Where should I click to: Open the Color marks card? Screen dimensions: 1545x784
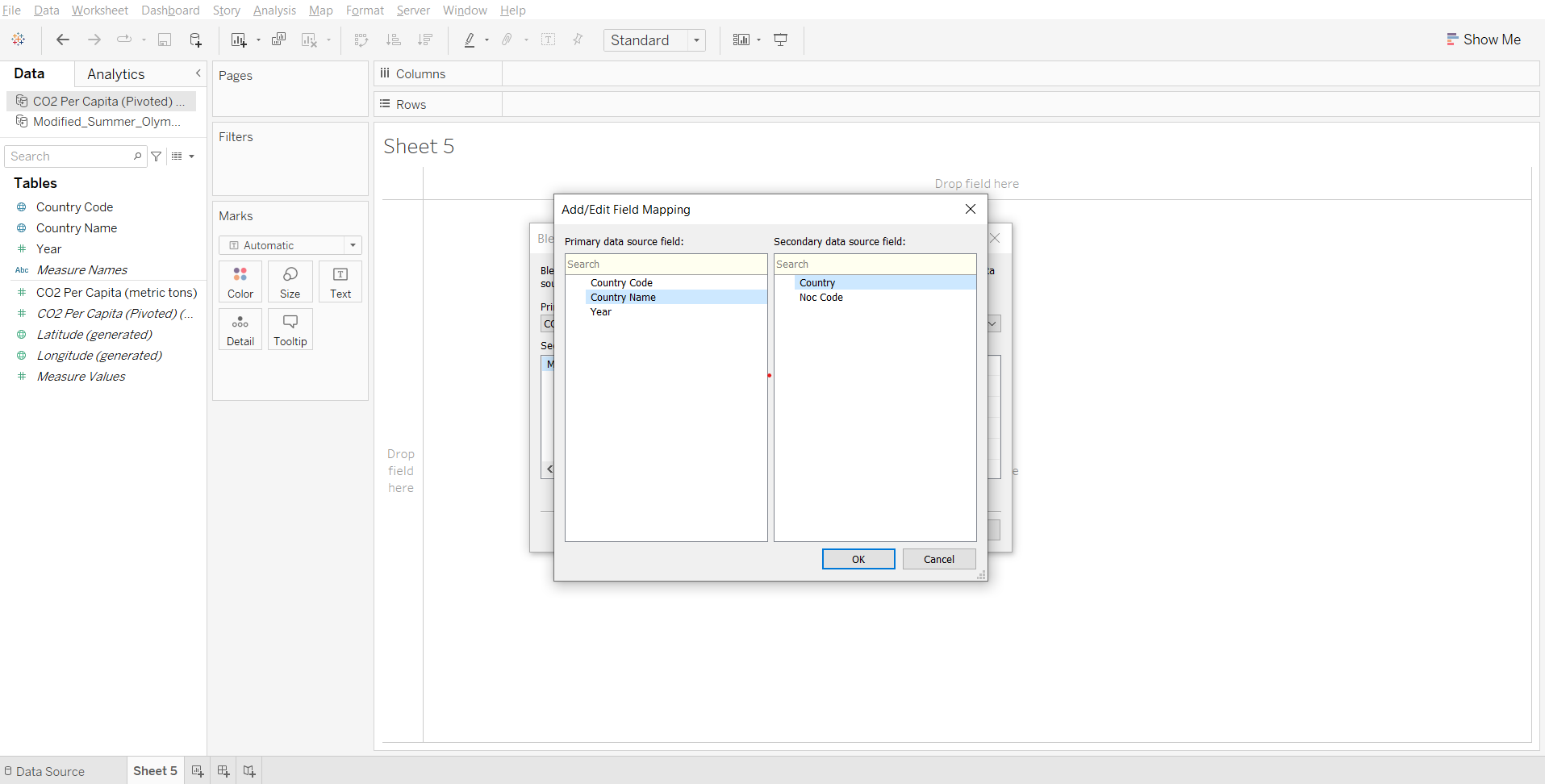(x=240, y=281)
